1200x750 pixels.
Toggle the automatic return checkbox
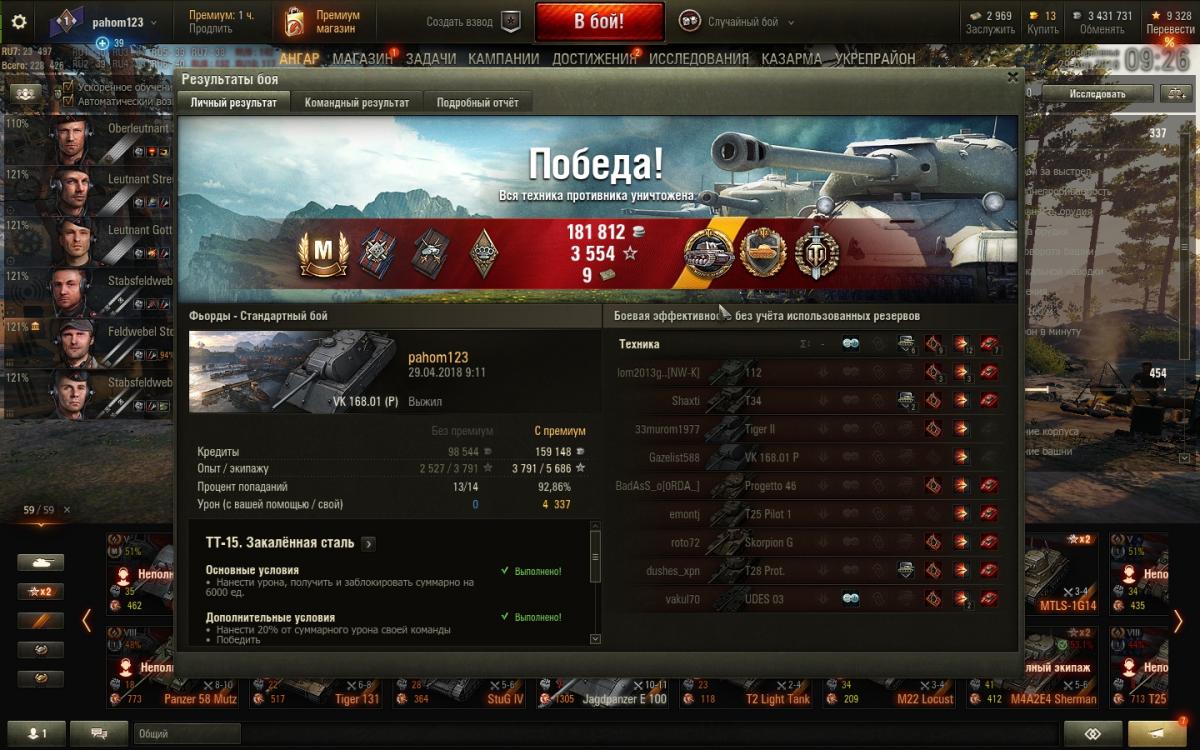(x=68, y=101)
